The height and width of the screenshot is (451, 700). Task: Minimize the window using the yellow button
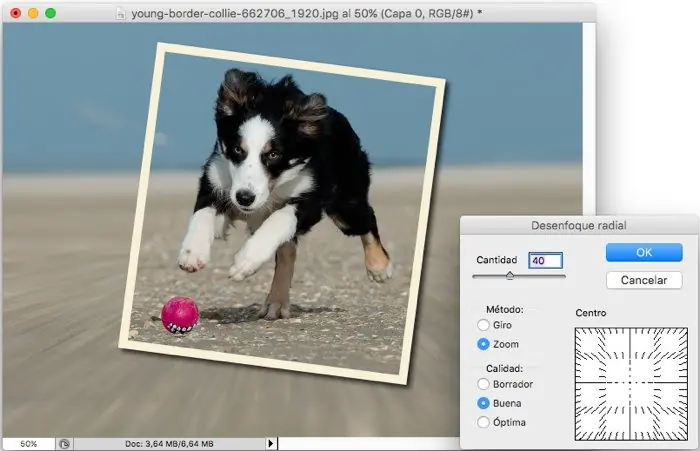[x=32, y=13]
